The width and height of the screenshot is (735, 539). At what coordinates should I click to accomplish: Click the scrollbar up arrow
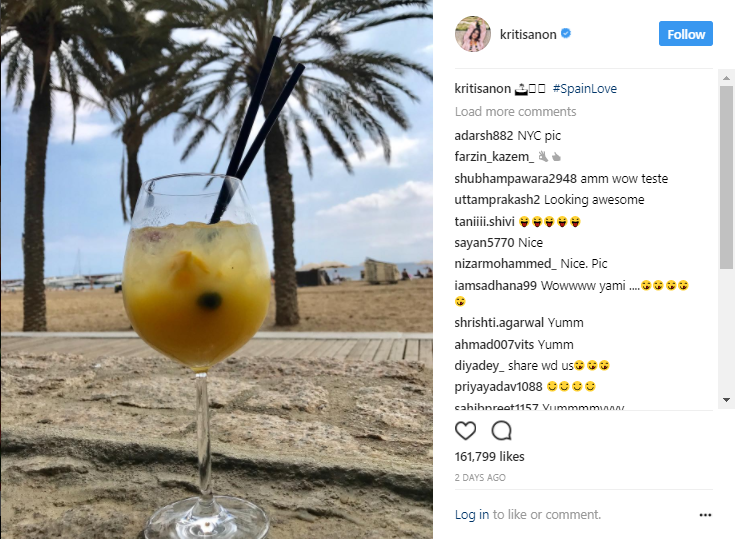coord(726,78)
